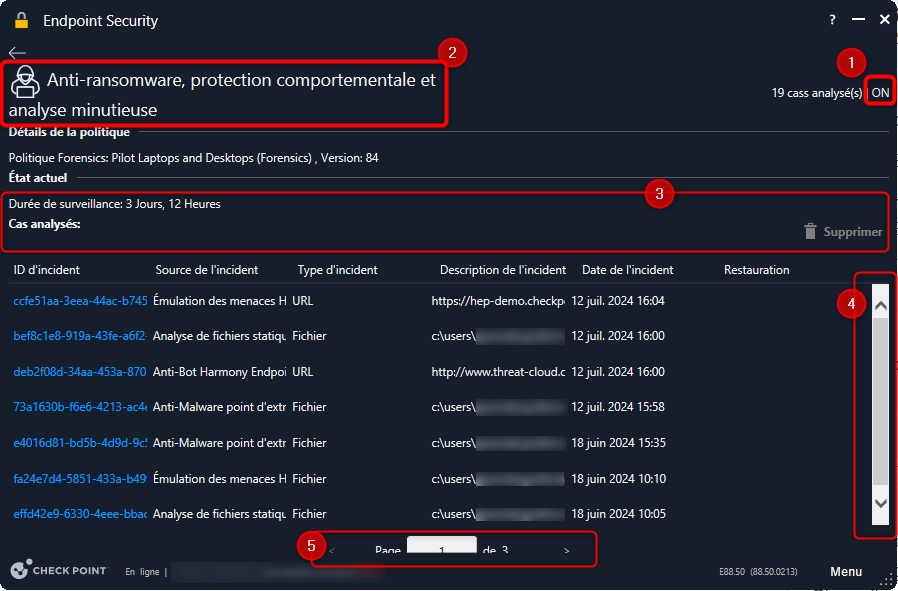Open the Menu at the bottom right
Screen dimensions: 898x591
click(846, 571)
